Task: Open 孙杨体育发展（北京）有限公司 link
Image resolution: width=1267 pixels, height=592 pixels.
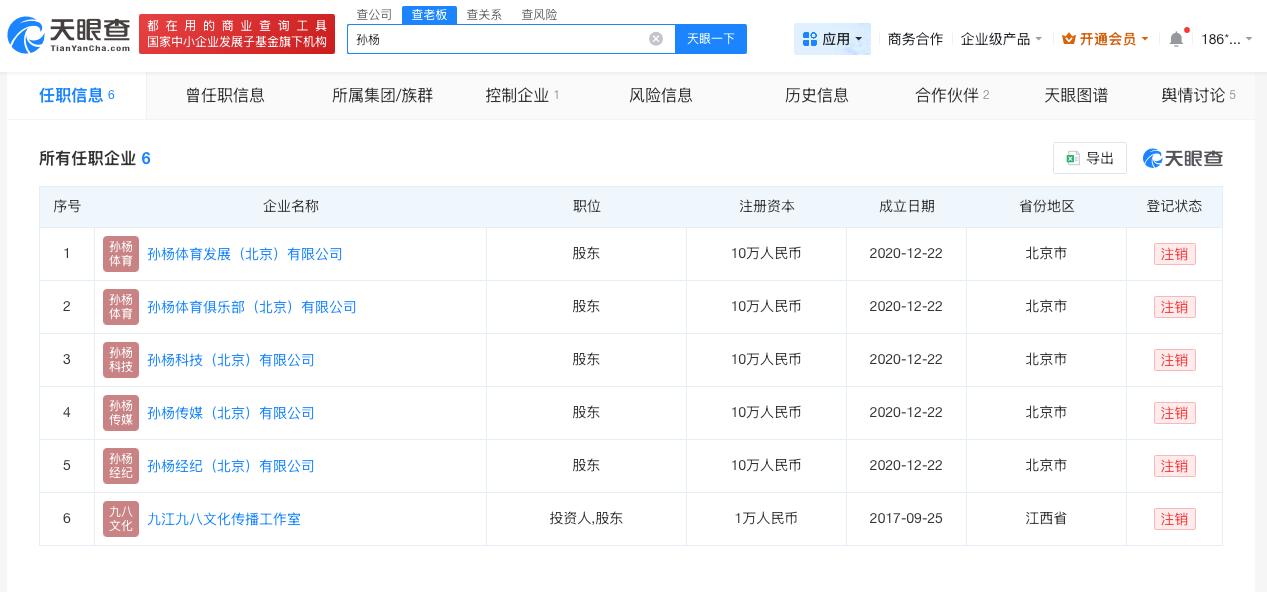Action: tap(245, 254)
